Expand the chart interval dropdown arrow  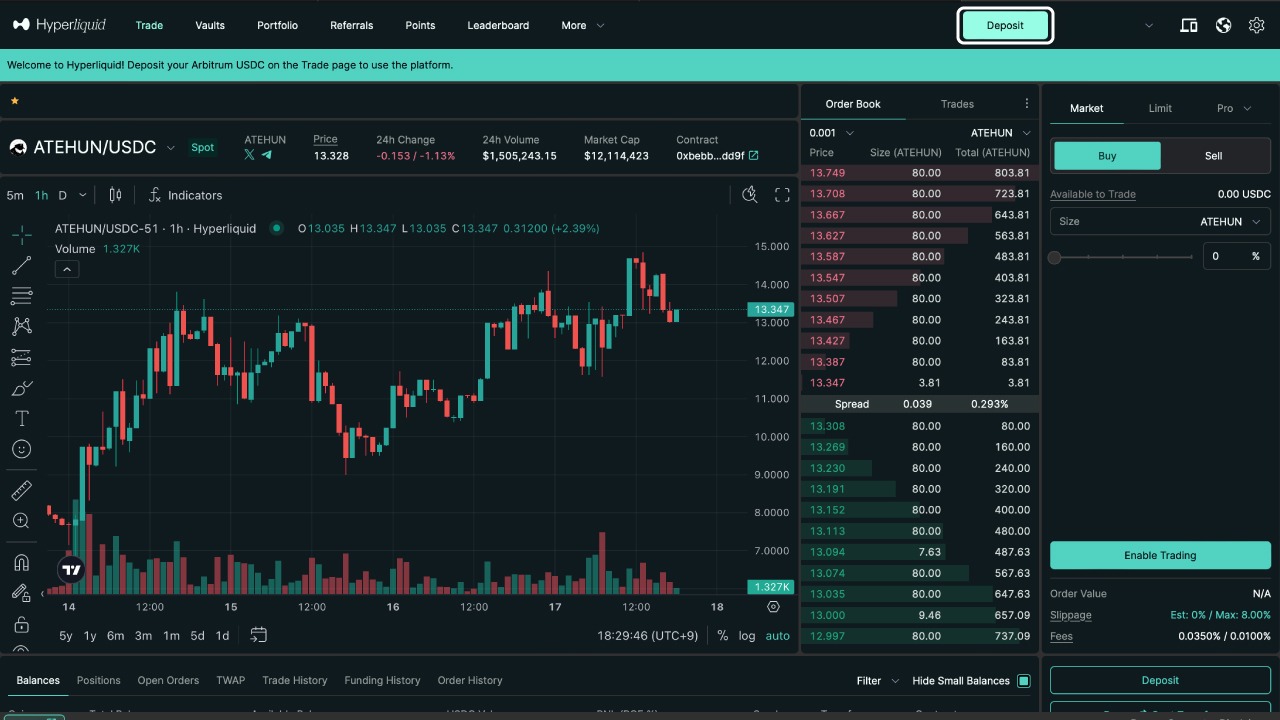pos(83,195)
